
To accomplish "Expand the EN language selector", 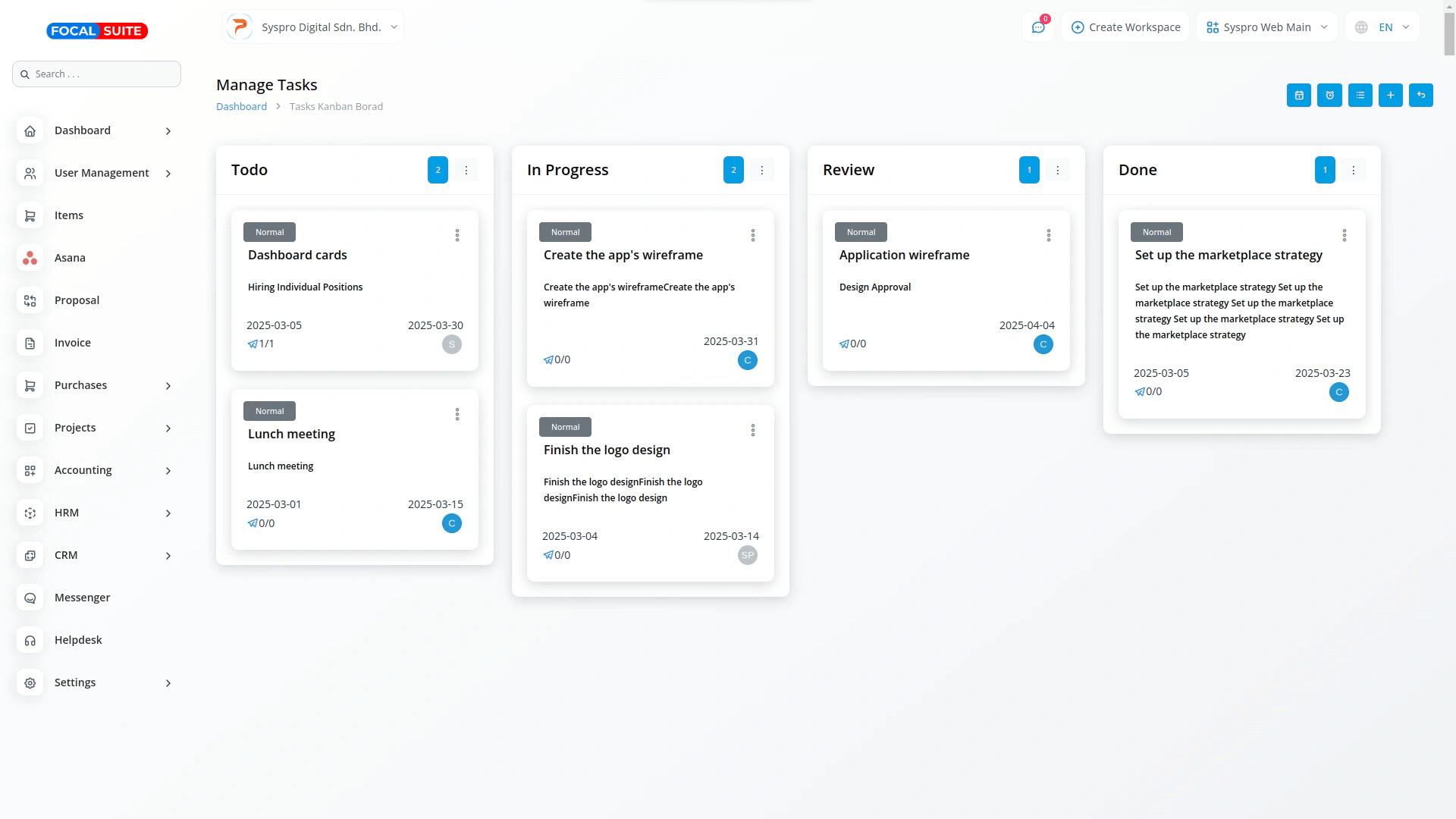I will point(1382,27).
